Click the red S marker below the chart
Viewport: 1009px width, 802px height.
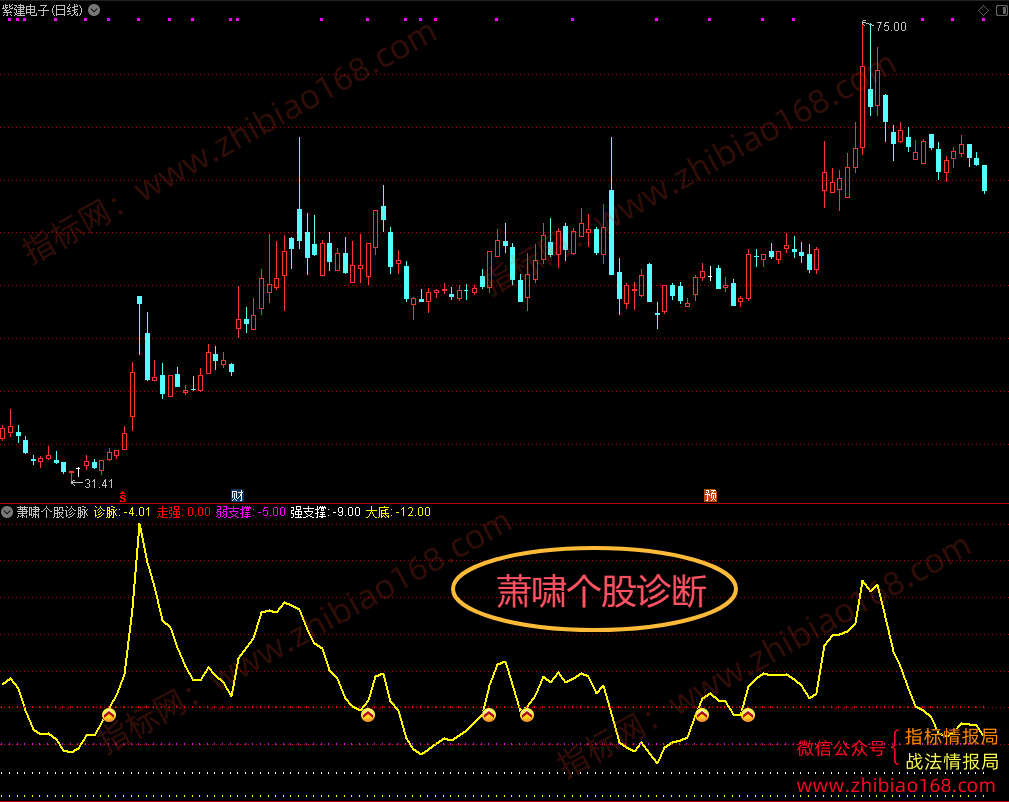click(123, 497)
